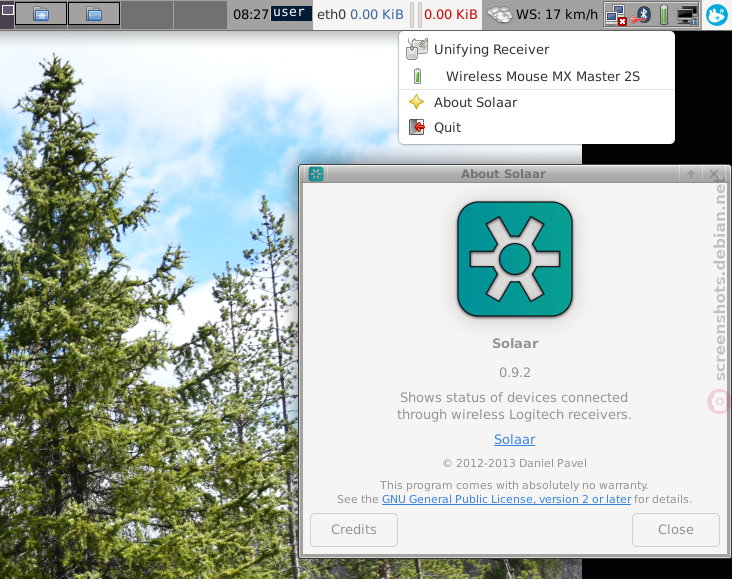Click the 08:27 clock

[251, 14]
